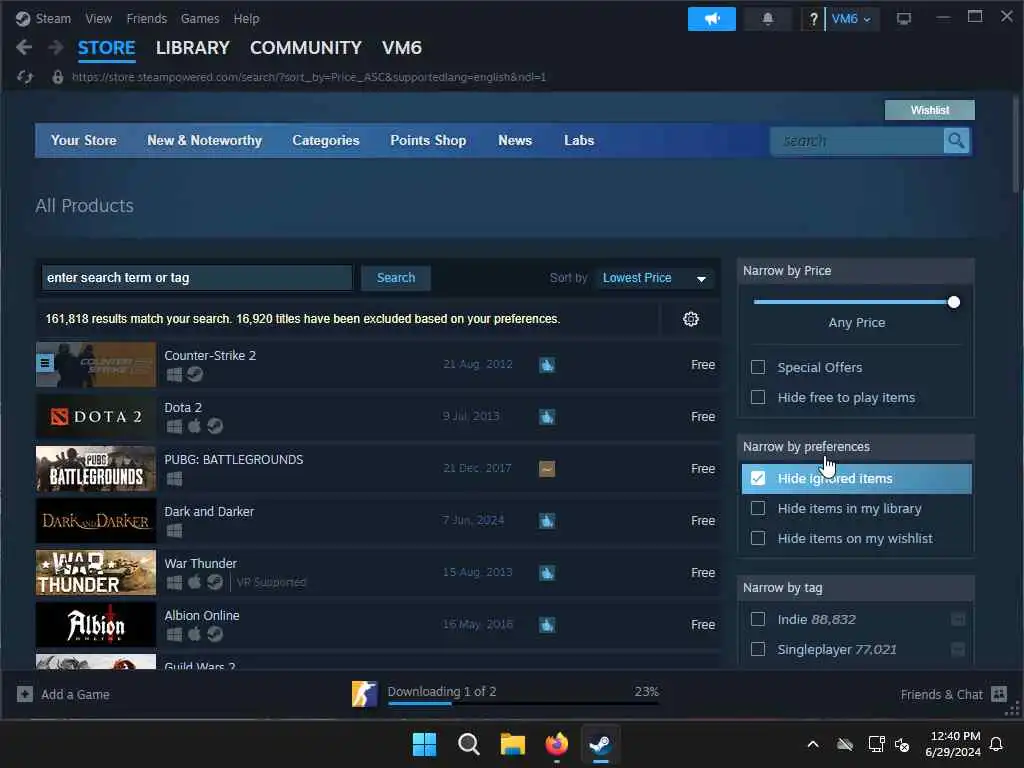
Task: Go forward with the forward arrow
Action: point(56,47)
